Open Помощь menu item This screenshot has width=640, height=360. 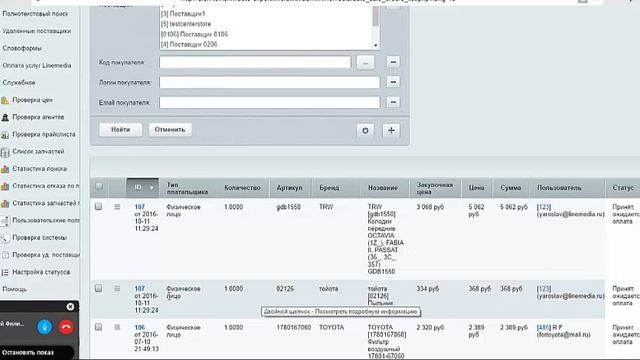(x=15, y=289)
